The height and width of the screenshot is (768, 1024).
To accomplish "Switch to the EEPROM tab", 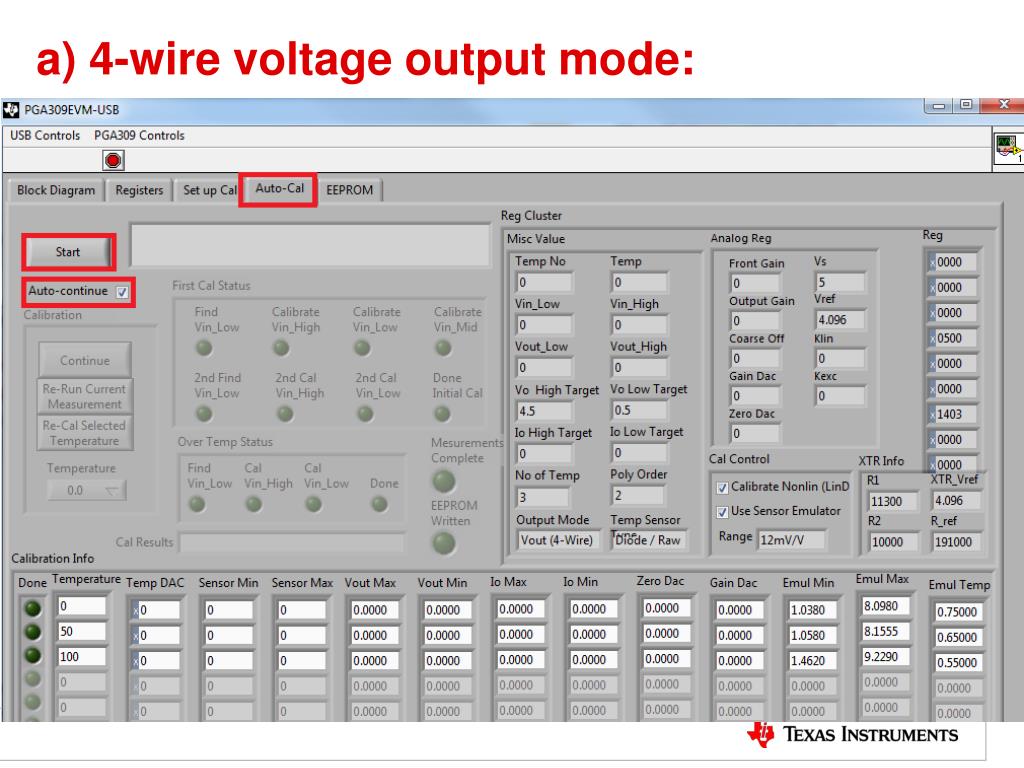I will 349,190.
